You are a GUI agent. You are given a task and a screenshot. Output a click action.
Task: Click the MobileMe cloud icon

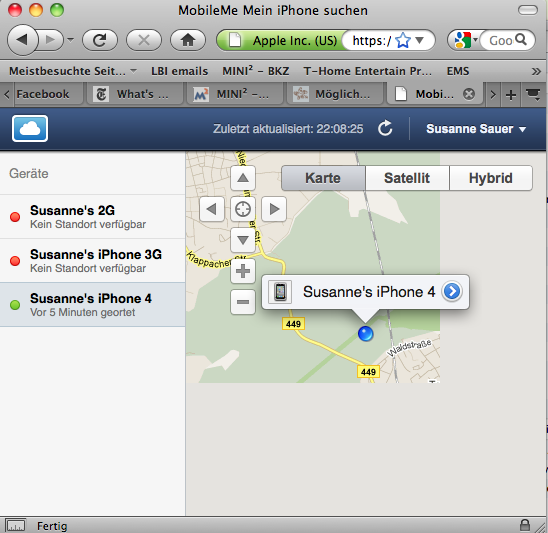(x=30, y=129)
